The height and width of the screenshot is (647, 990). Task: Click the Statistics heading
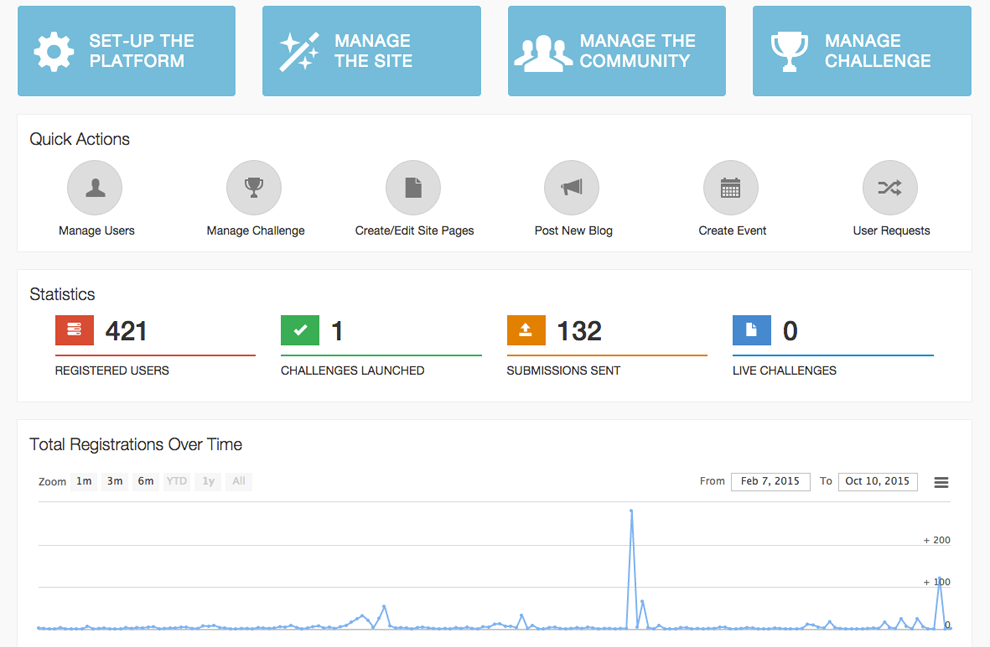62,294
